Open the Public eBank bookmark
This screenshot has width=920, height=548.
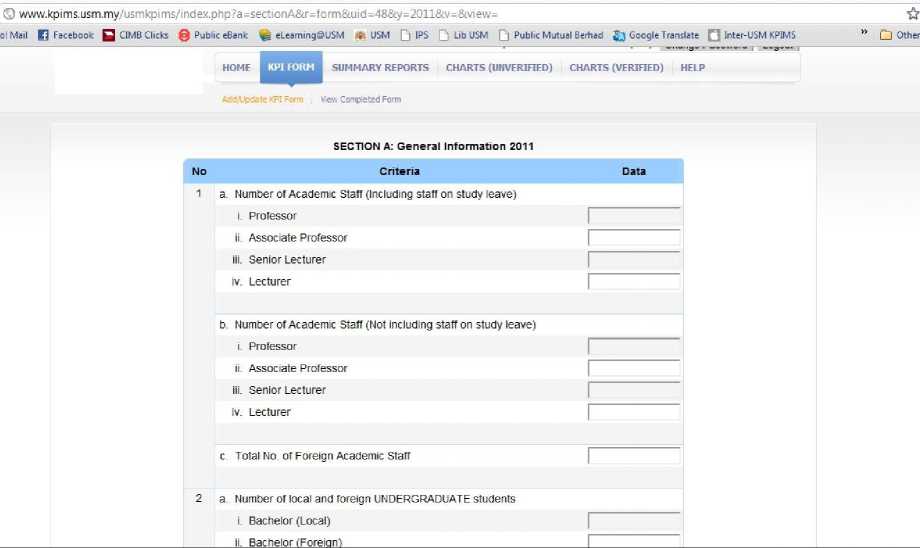click(x=213, y=35)
